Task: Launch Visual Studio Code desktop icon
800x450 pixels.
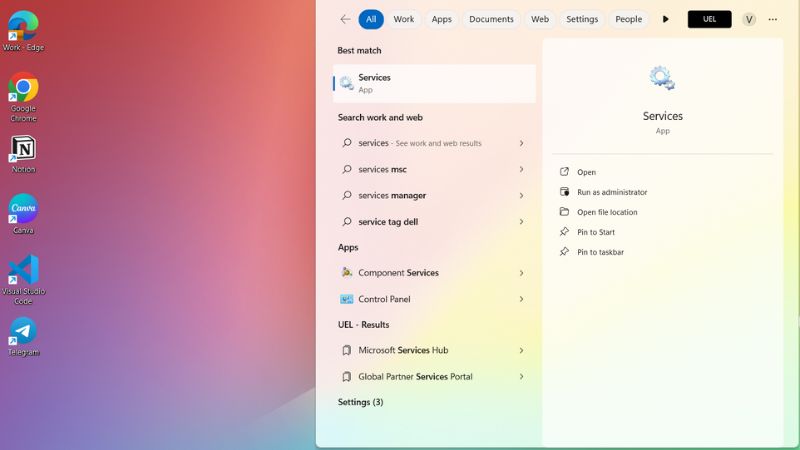Action: pyautogui.click(x=23, y=272)
